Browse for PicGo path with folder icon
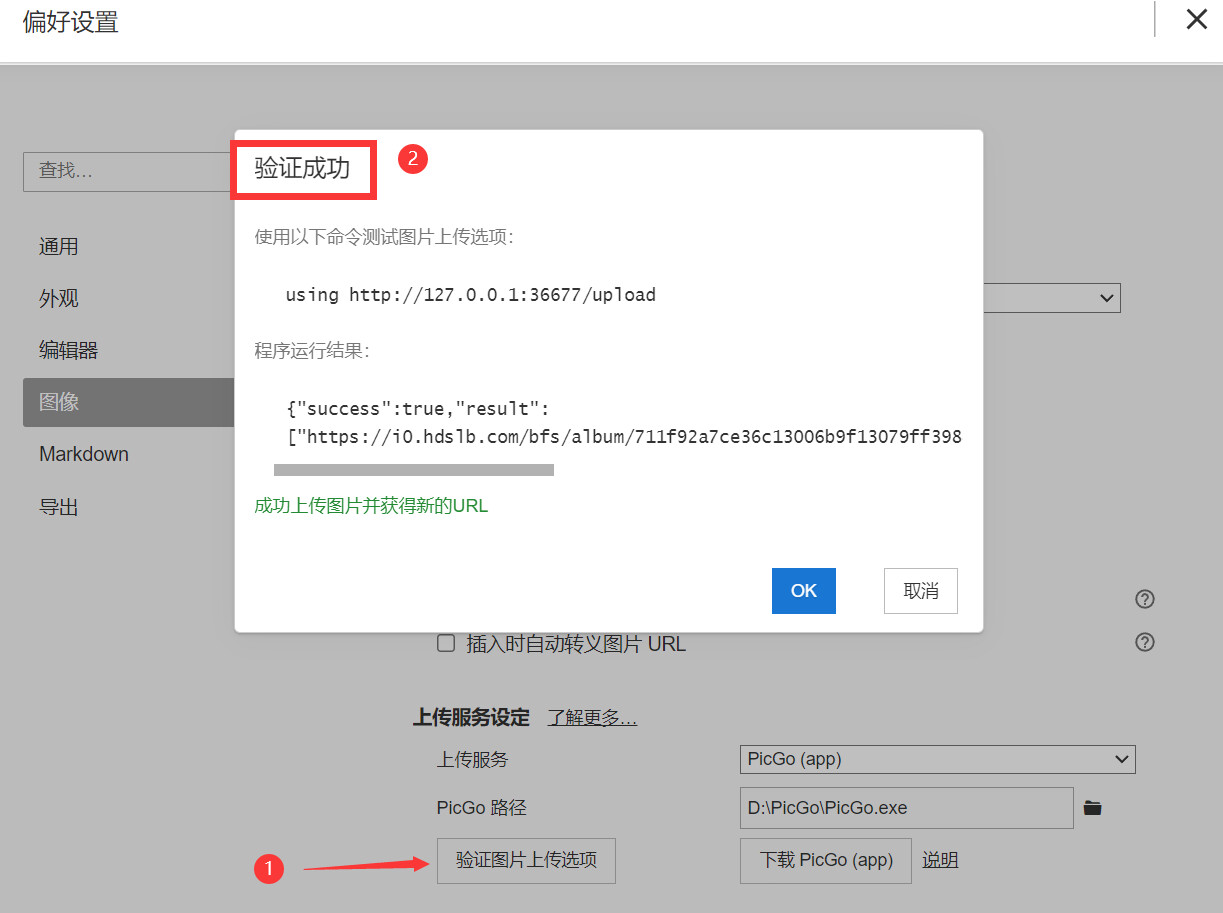The height and width of the screenshot is (913, 1223). click(1093, 808)
